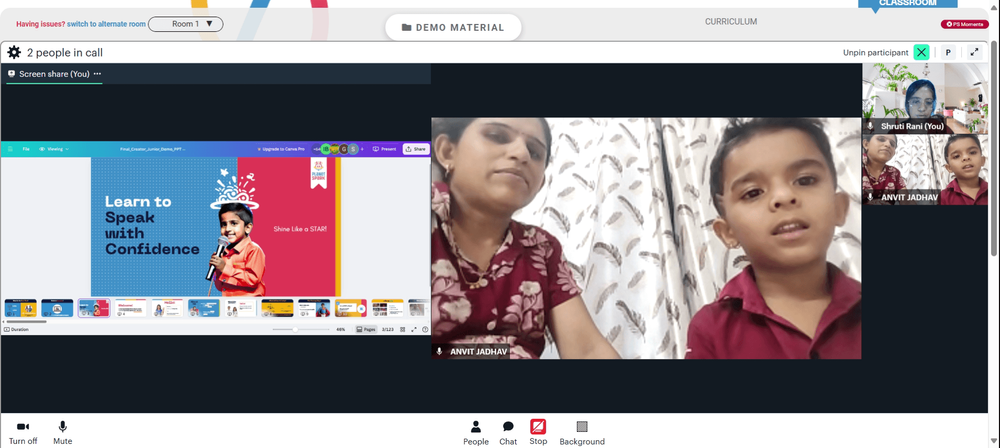Click the G collaborator avatar in Canva
1000x448 pixels.
[x=344, y=149]
